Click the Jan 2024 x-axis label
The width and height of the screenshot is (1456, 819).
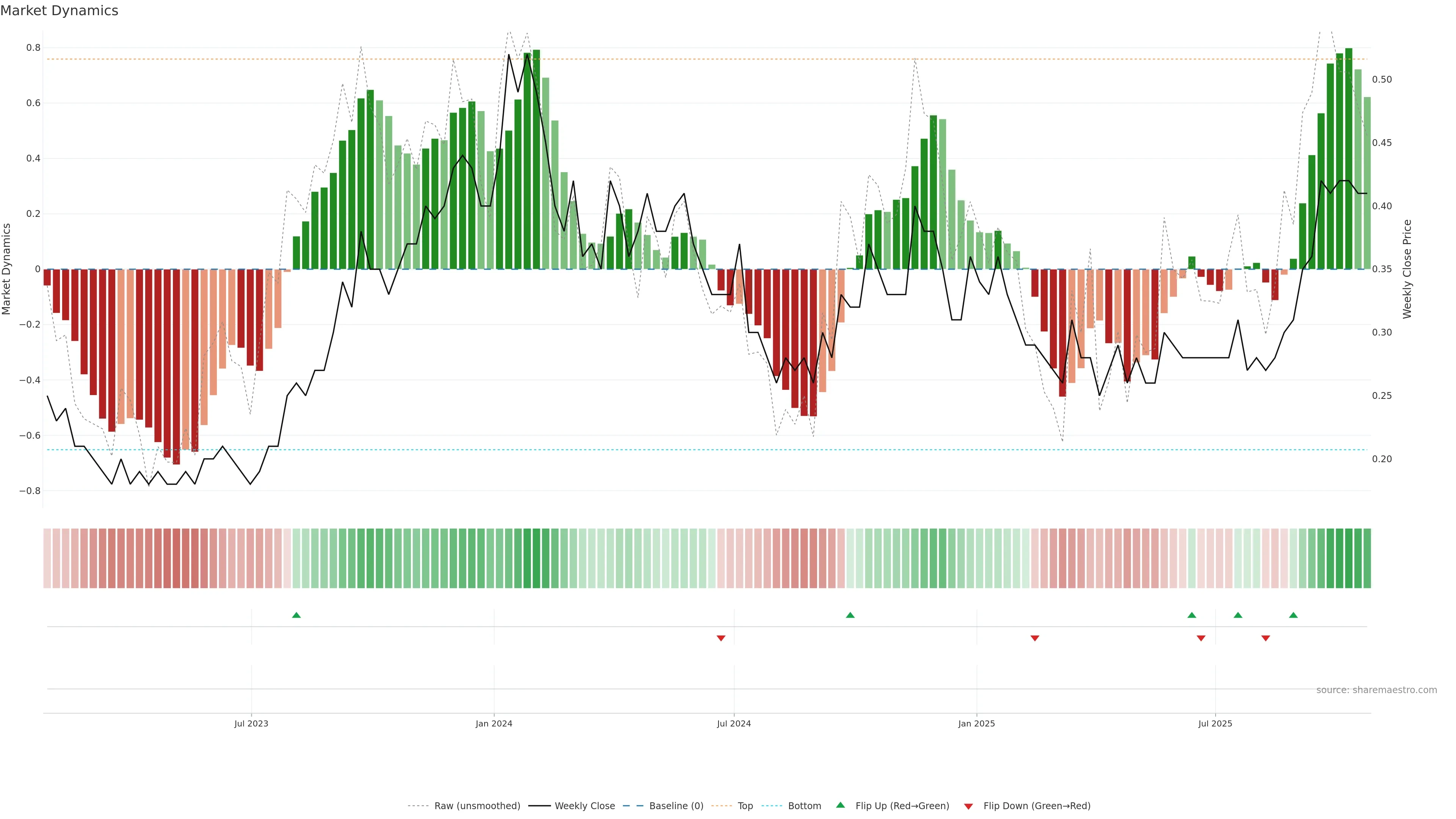click(493, 723)
